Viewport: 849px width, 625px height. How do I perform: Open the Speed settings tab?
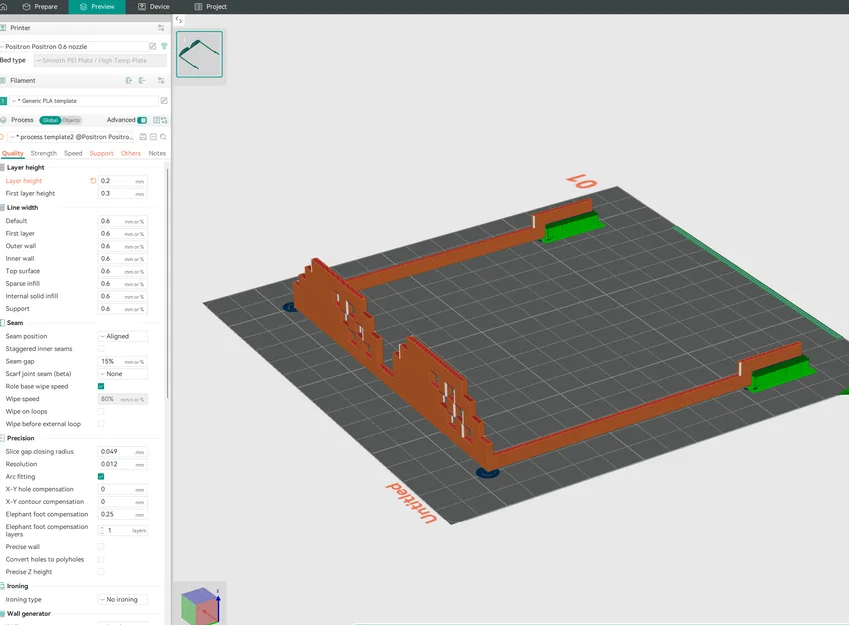click(x=73, y=153)
